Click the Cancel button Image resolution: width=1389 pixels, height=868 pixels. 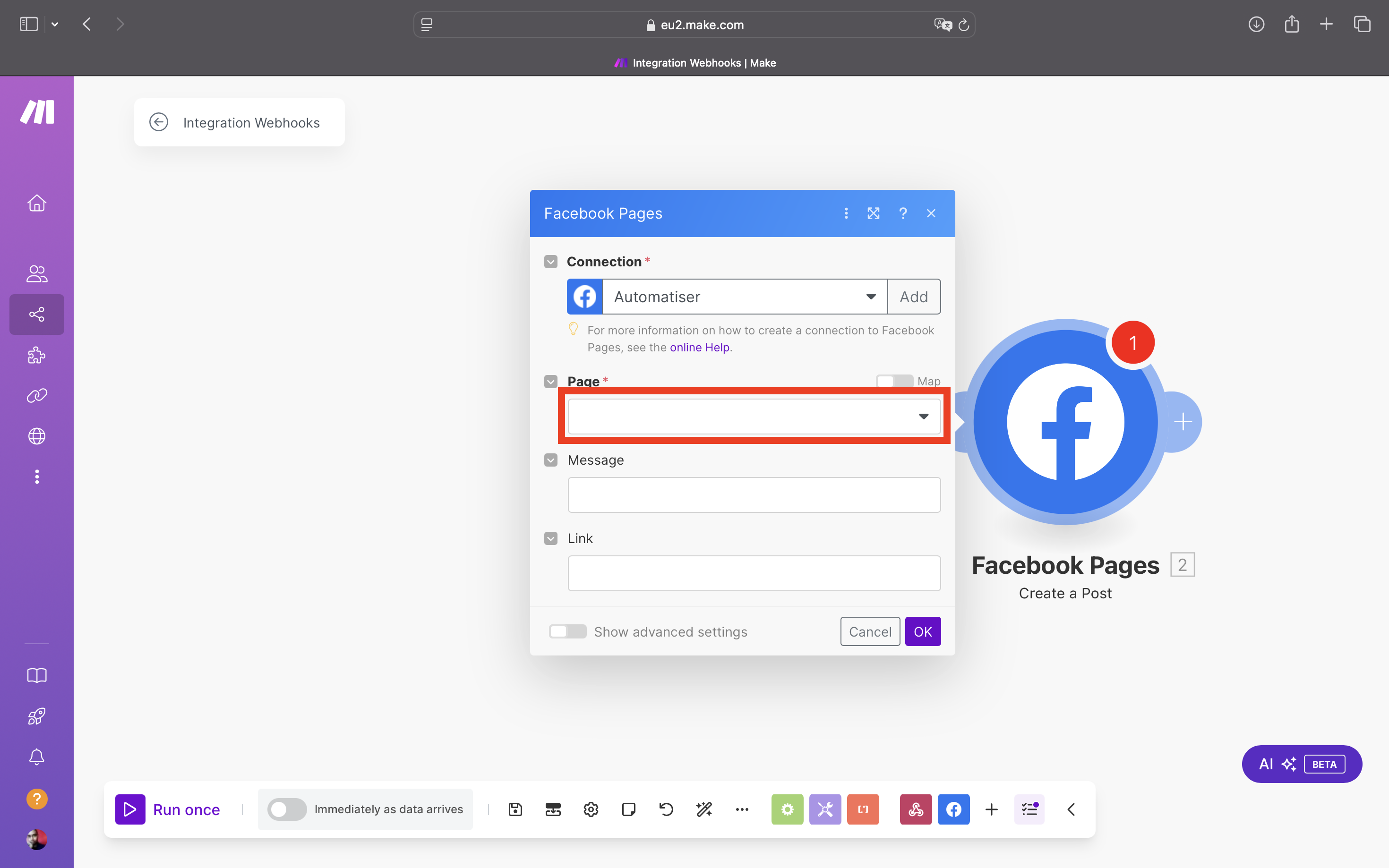[x=870, y=631]
